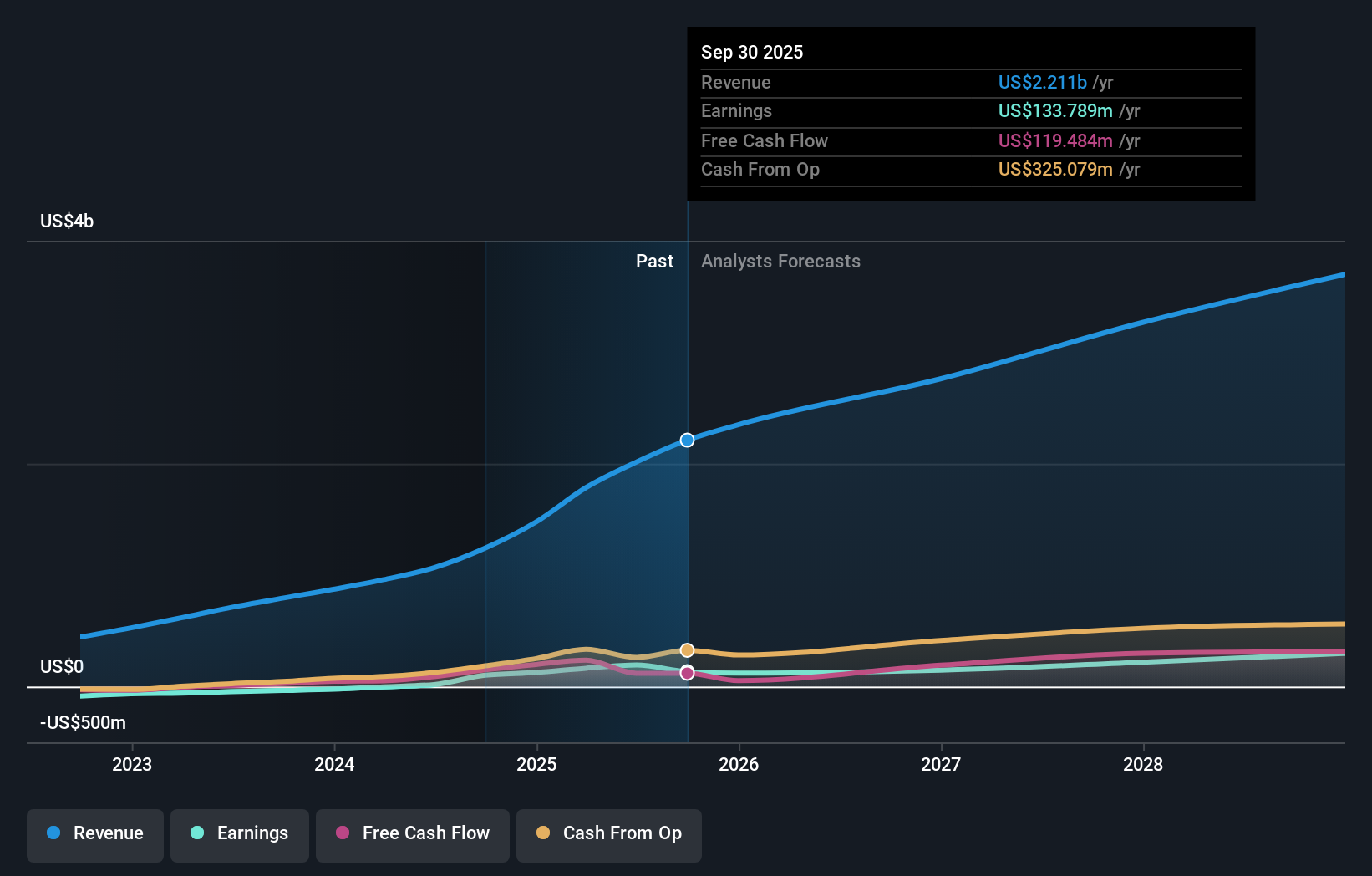Click the pink Free Cash Flow legend dot
Screen dimensions: 1372x876
coord(343,833)
